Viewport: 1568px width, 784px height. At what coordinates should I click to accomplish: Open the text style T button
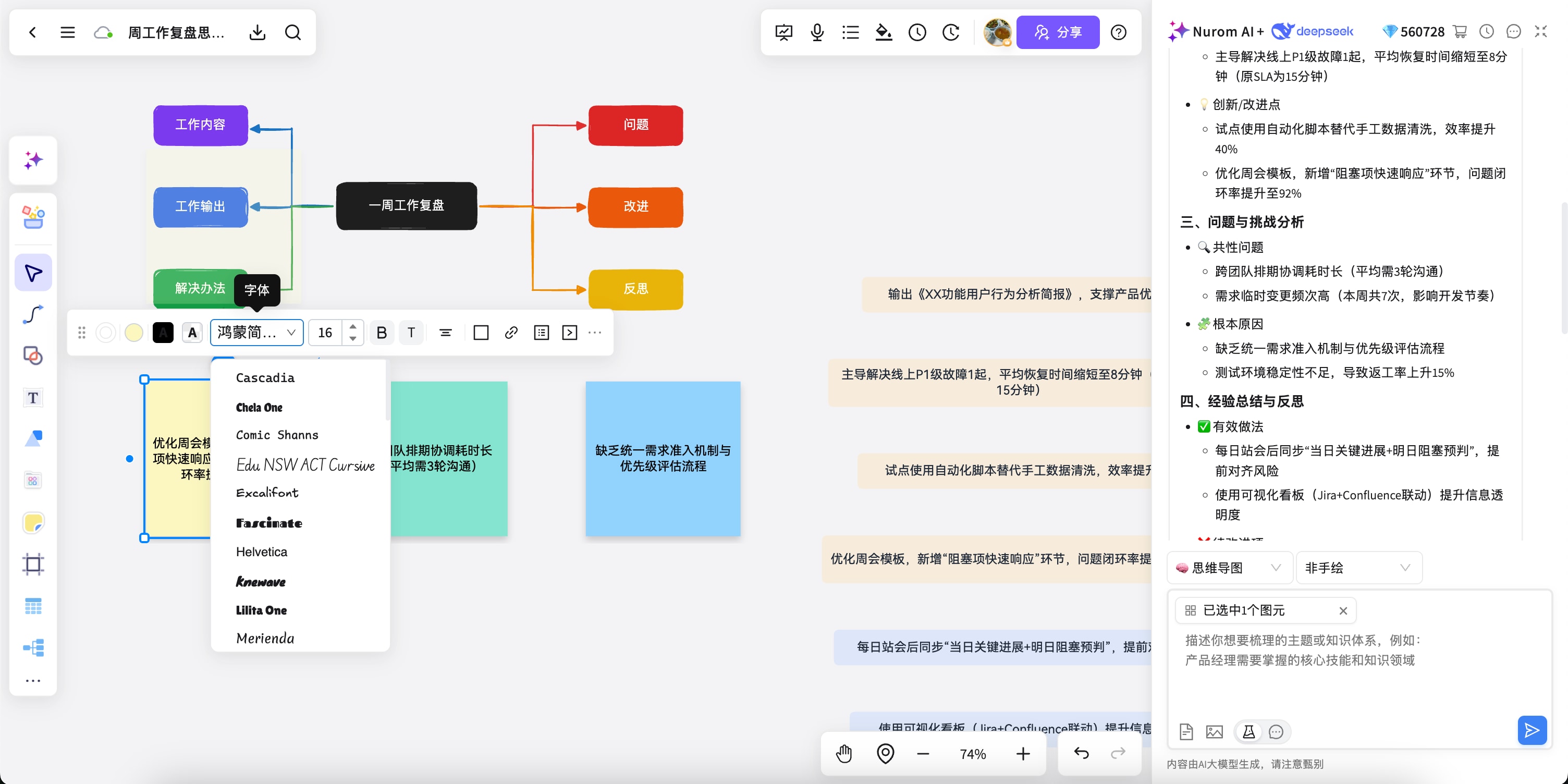pos(411,333)
